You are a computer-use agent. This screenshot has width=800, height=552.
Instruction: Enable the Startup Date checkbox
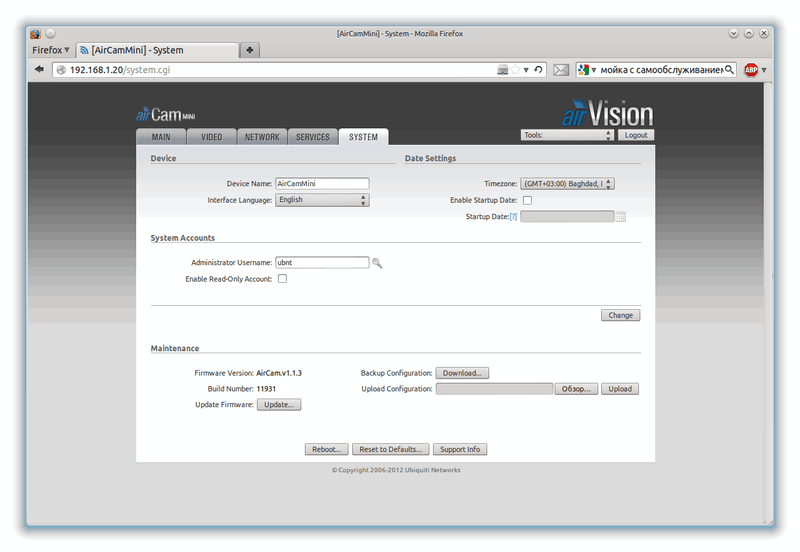click(527, 200)
